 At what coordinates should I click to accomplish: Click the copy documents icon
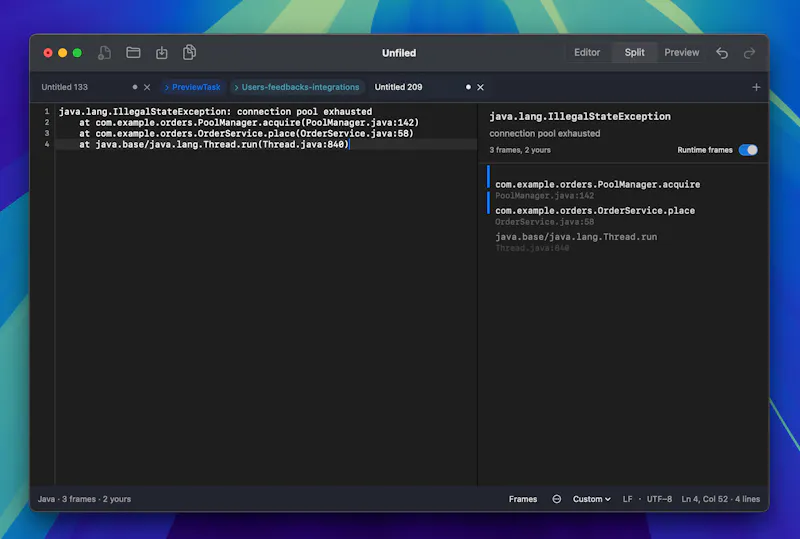(x=189, y=52)
